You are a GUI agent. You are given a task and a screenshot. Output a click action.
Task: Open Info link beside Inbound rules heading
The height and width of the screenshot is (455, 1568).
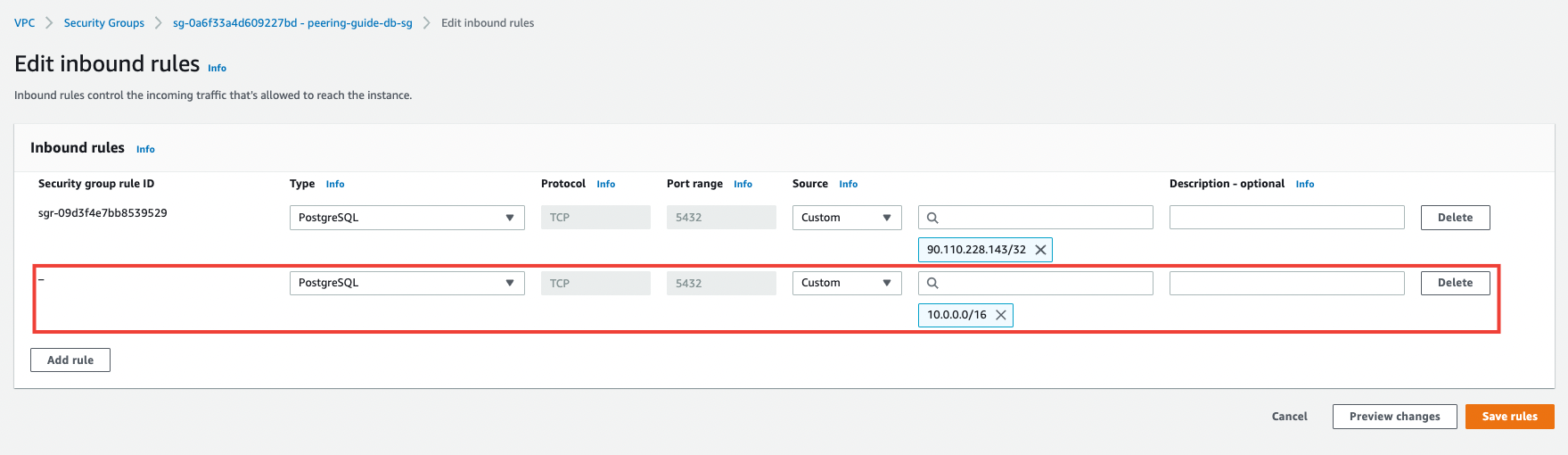[x=145, y=149]
